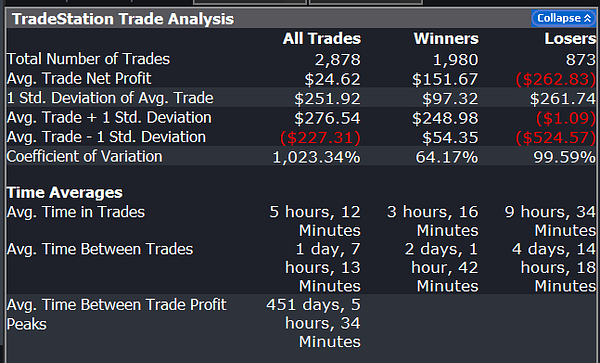Viewport: 600px width, 363px height.
Task: Select the Total Number of Trades row
Action: tap(301, 59)
